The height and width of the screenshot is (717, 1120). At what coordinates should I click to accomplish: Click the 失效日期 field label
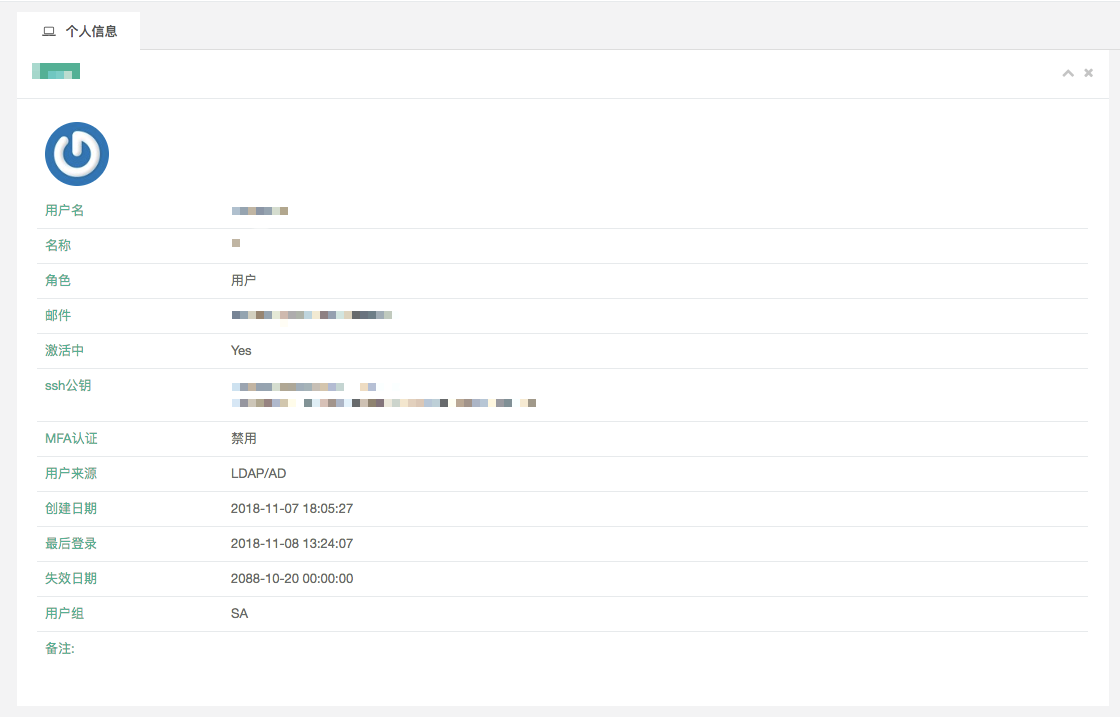click(71, 578)
